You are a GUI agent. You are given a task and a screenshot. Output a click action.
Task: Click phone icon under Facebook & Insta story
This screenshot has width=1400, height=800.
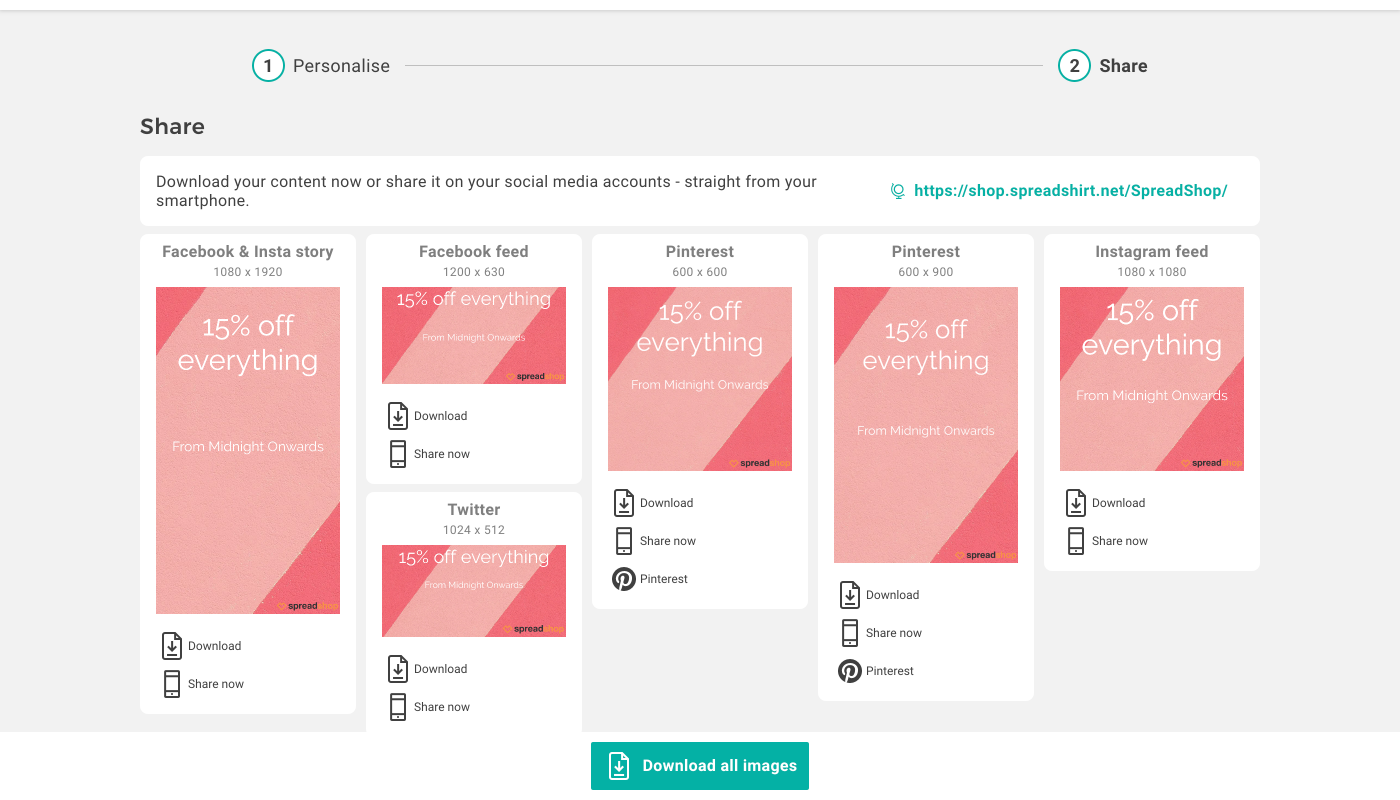172,684
